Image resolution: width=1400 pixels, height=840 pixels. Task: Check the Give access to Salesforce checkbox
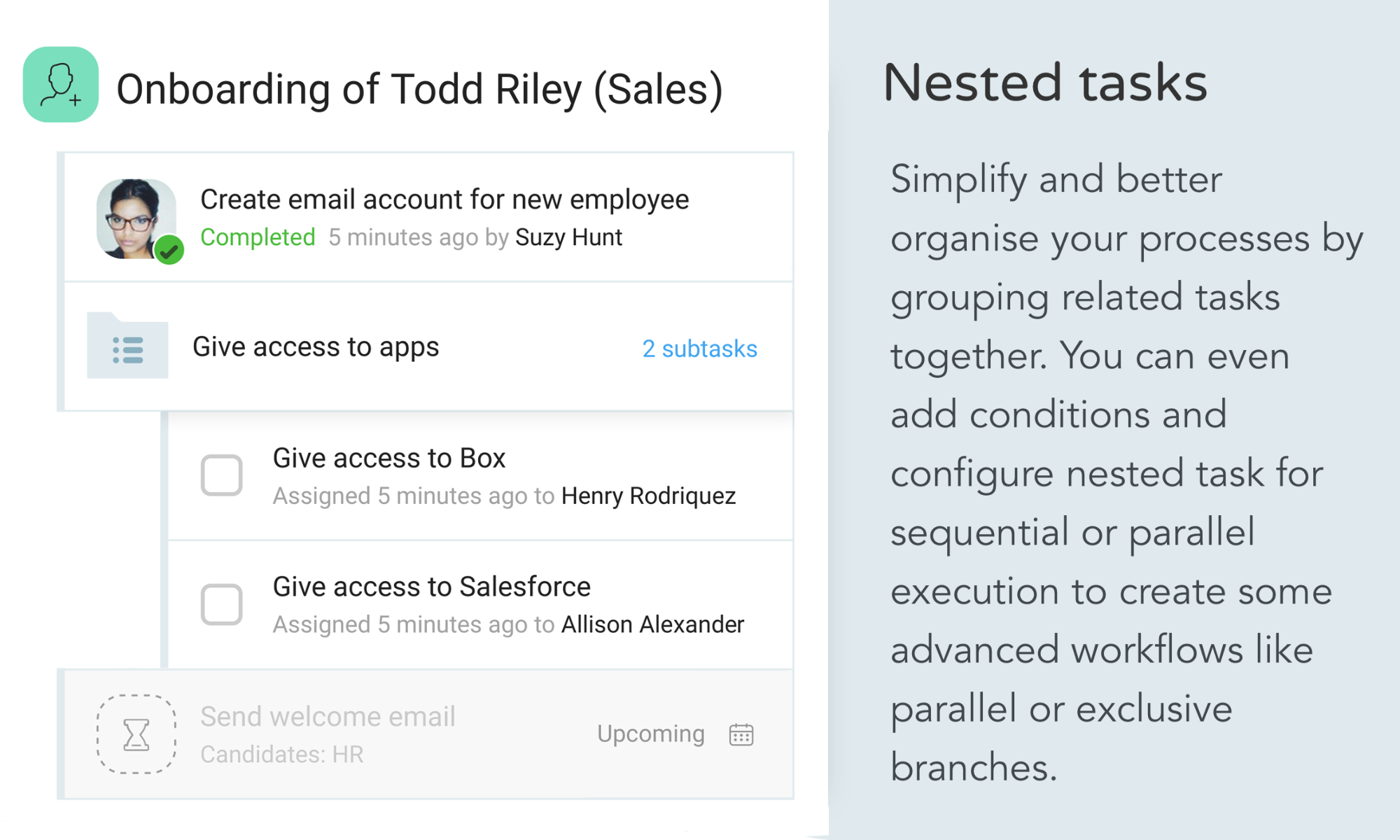[221, 604]
